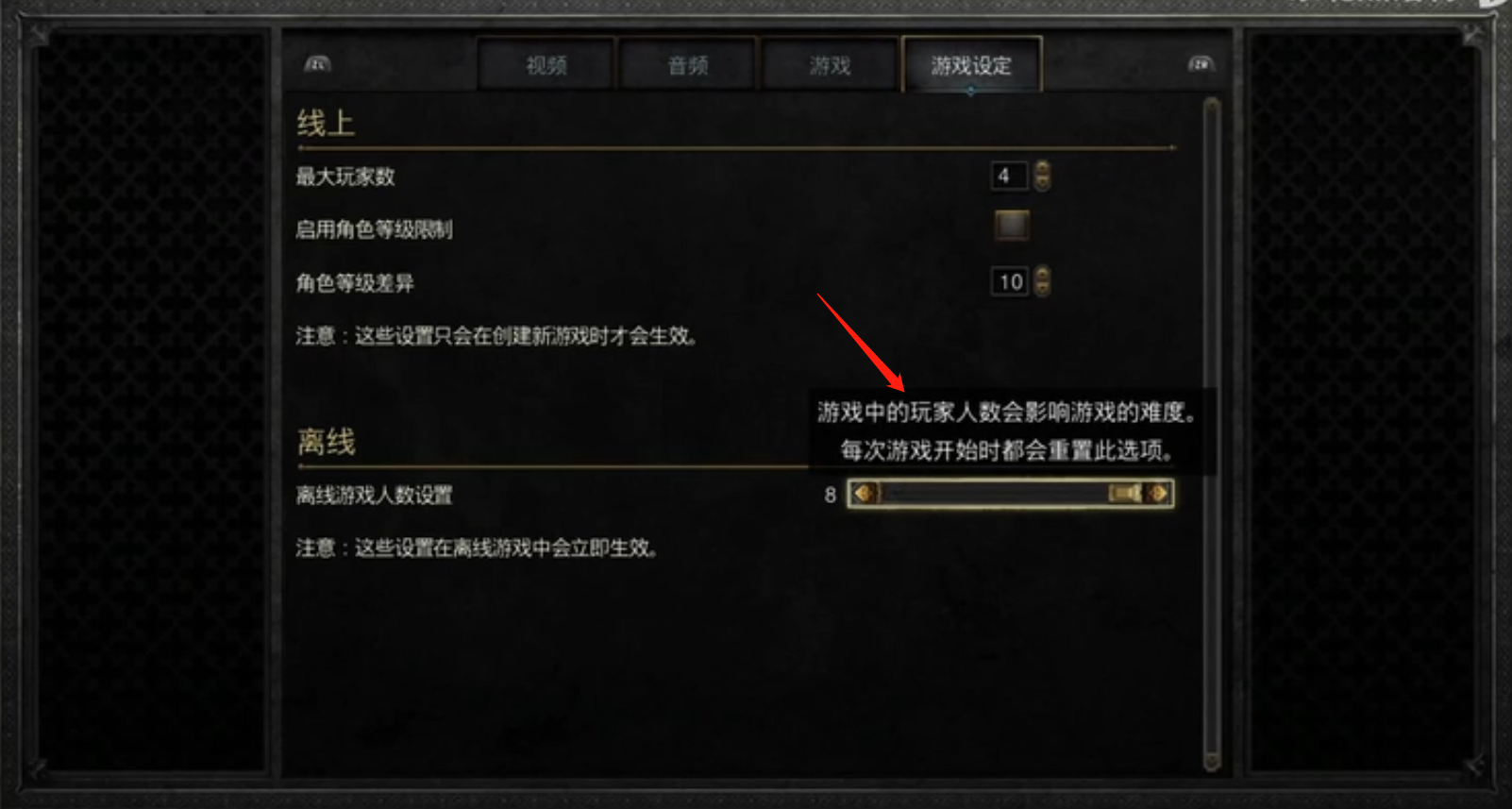Screen dimensions: 1512x809
Task: Increase the 角色等级差异 value with the up arrow
Action: point(1042,274)
